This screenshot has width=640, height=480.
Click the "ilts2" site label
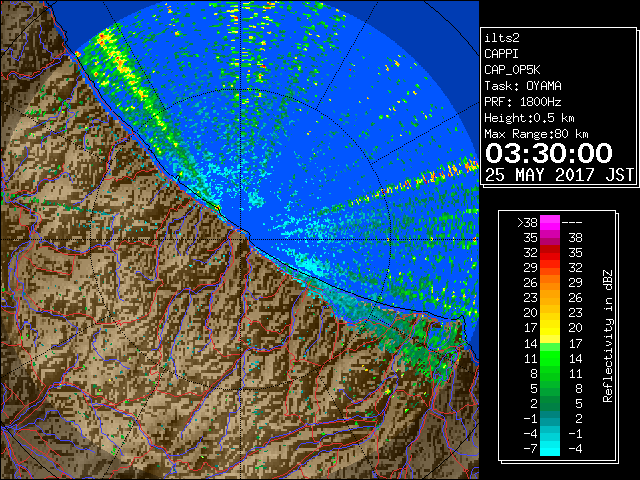[502, 38]
